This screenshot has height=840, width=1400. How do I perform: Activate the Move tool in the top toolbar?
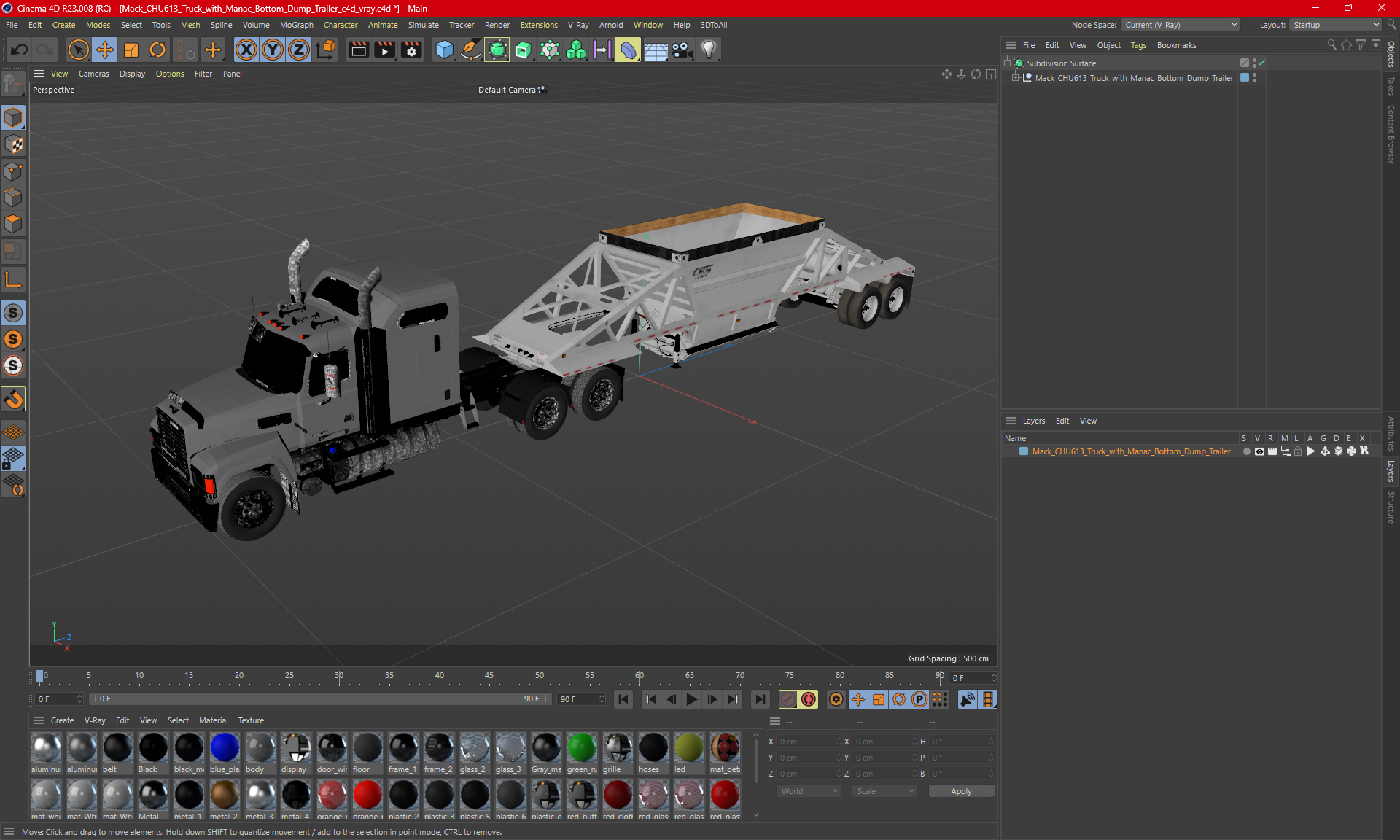pos(105,50)
